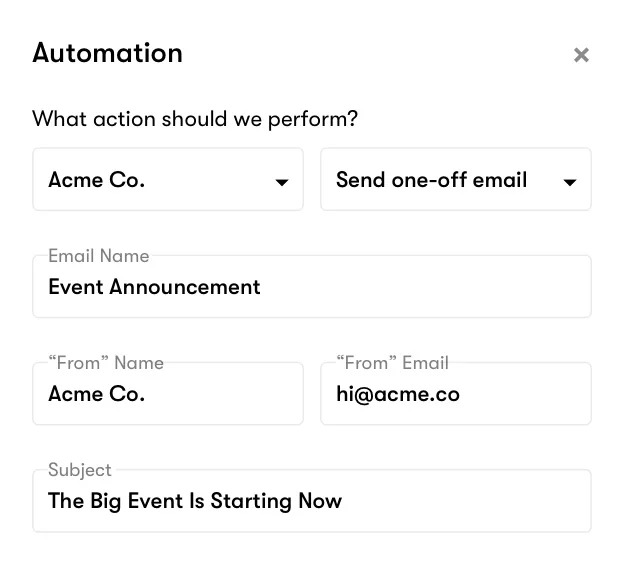624x566 pixels.
Task: Focus the Email Name input field
Action: [x=400, y=288]
